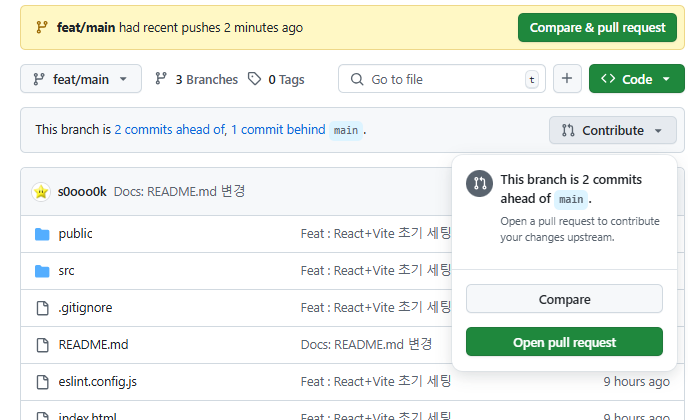This screenshot has width=688, height=420.
Task: Click '9 hours ago' in eslint.config.js row
Action: (x=636, y=382)
